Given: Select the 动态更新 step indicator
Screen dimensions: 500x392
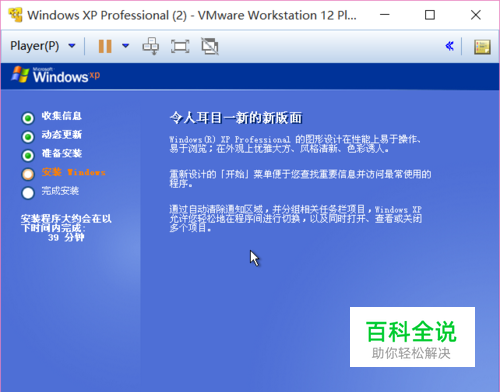Looking at the screenshot, I should pos(28,137).
